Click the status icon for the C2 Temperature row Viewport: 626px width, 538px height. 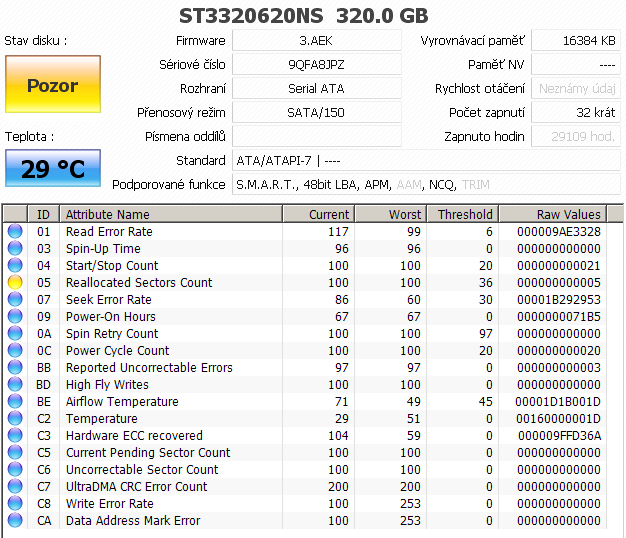tap(15, 418)
